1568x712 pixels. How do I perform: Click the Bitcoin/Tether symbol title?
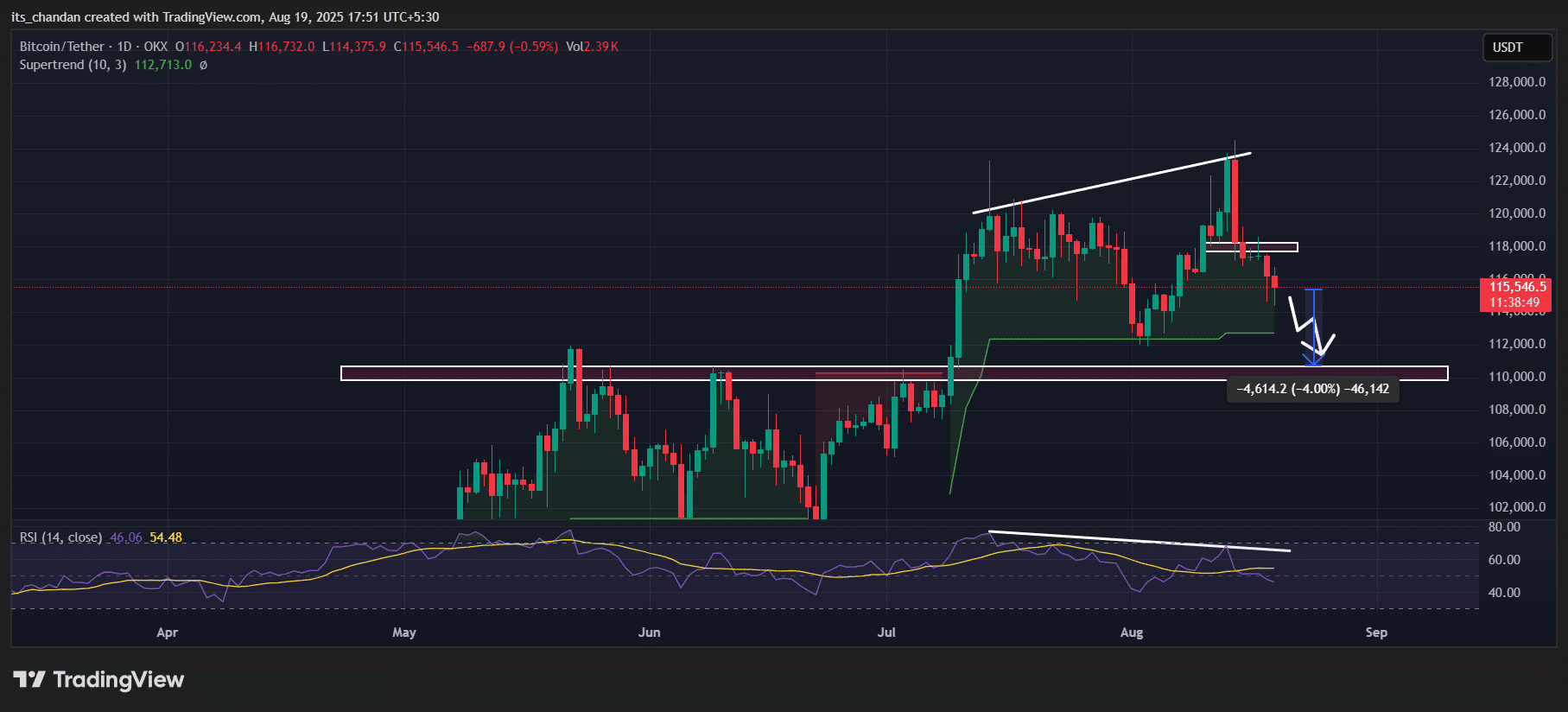(x=62, y=47)
